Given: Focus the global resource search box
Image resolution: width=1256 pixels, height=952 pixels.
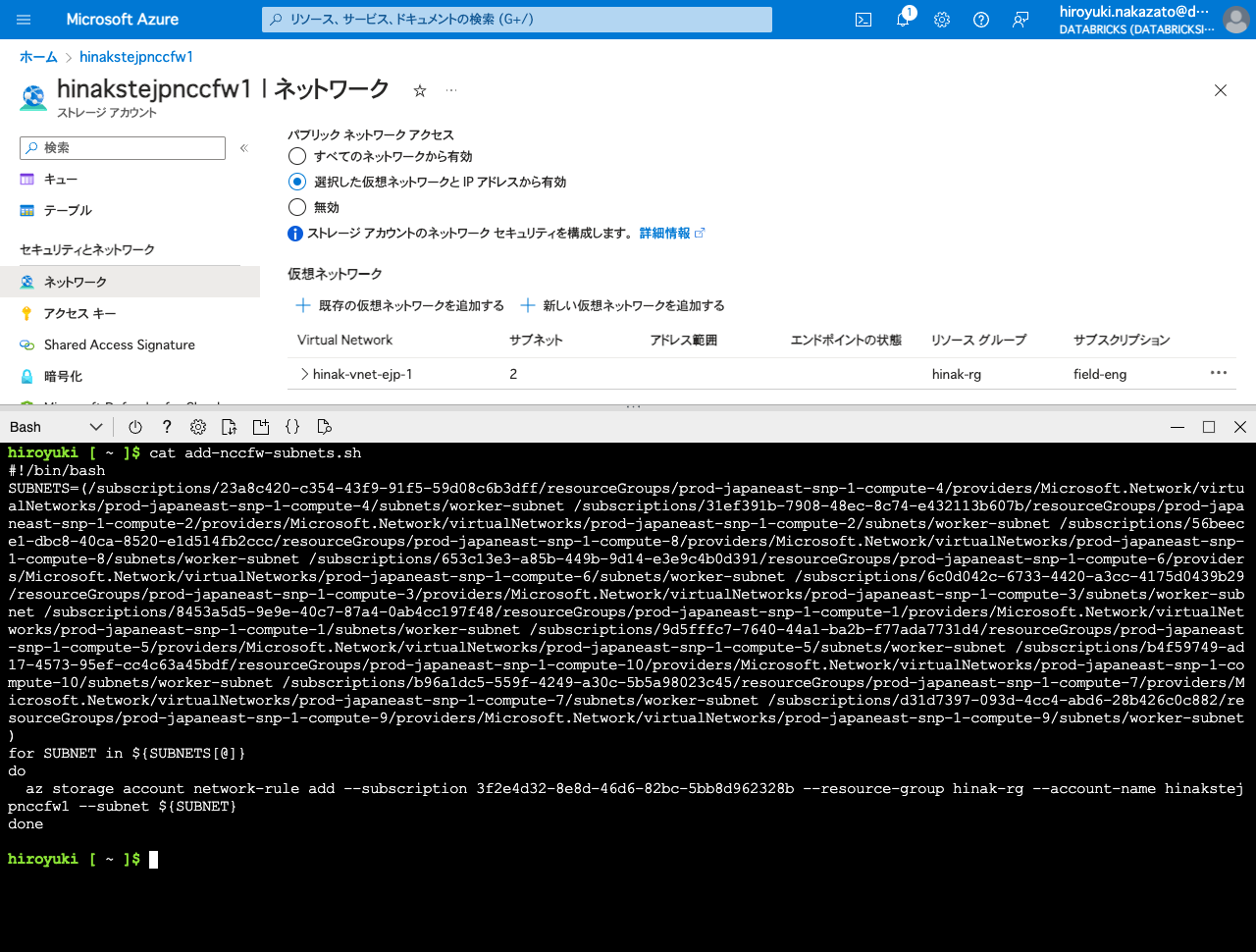Looking at the screenshot, I should click(517, 20).
